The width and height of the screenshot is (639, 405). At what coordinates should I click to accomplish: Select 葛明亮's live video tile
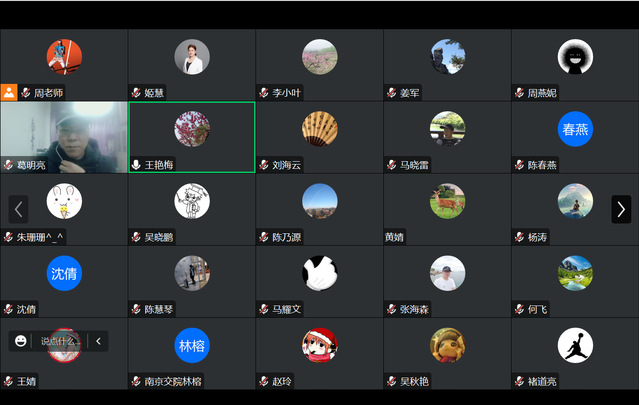(64, 132)
